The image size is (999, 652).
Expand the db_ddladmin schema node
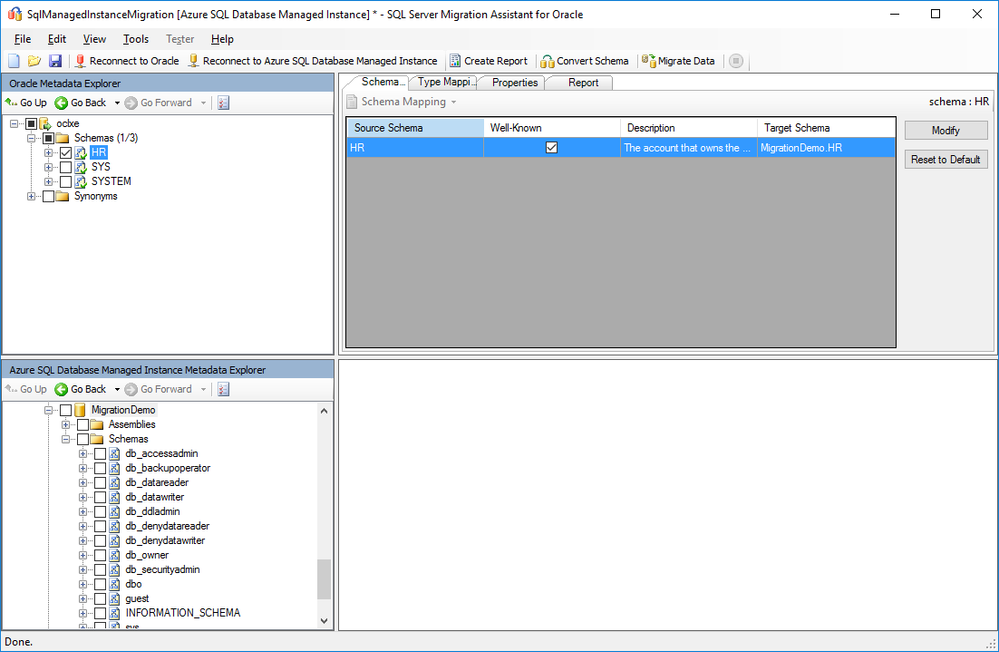(83, 512)
